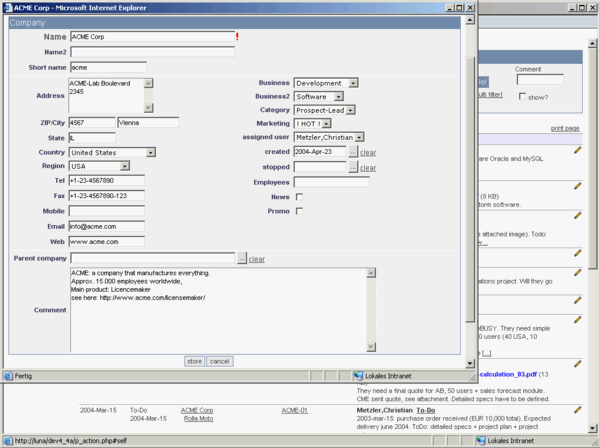Click the cancel button
Viewport: 600px width, 448px height.
[220, 361]
